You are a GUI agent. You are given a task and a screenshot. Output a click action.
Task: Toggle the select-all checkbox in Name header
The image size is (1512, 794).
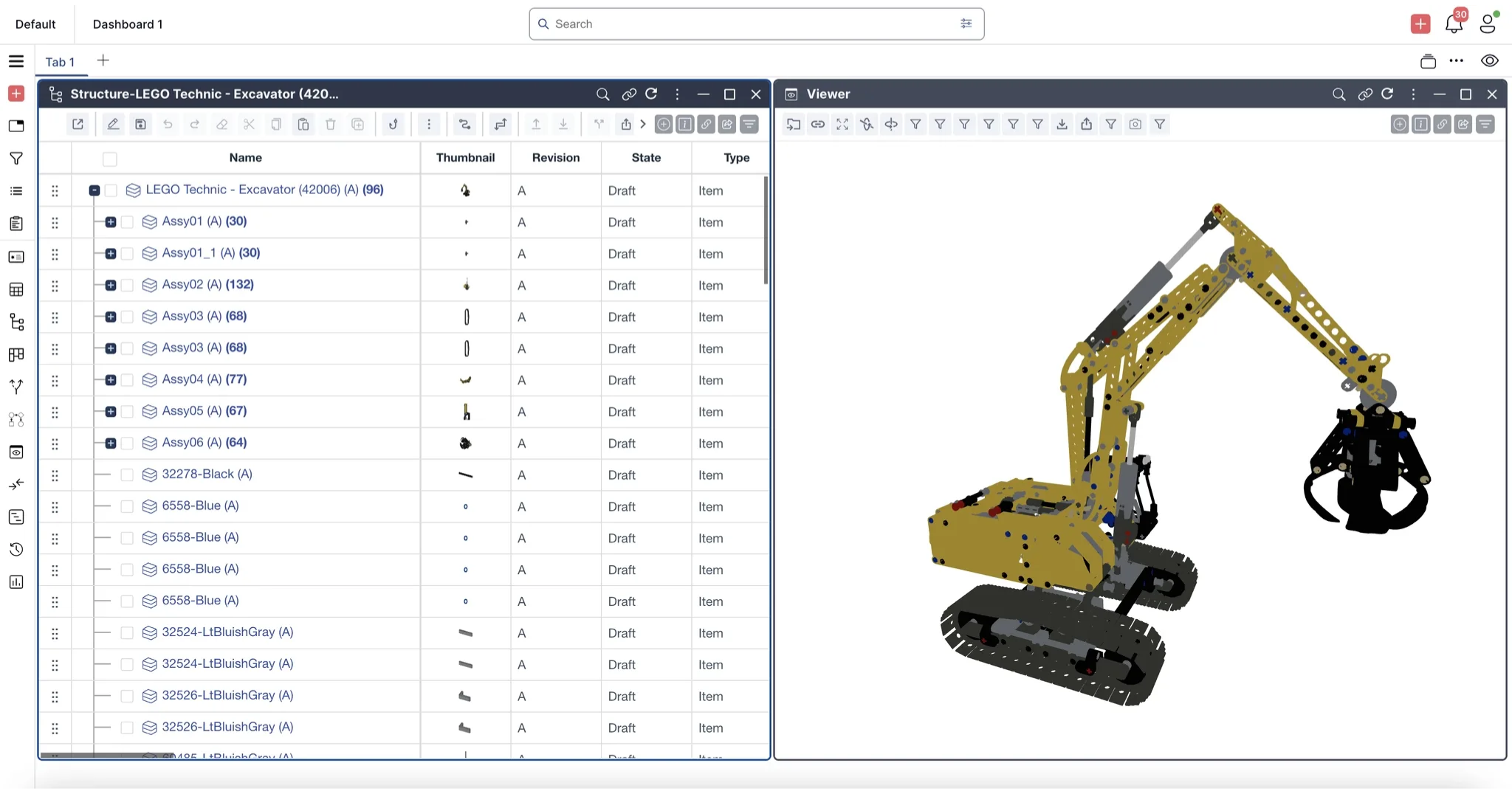[110, 159]
